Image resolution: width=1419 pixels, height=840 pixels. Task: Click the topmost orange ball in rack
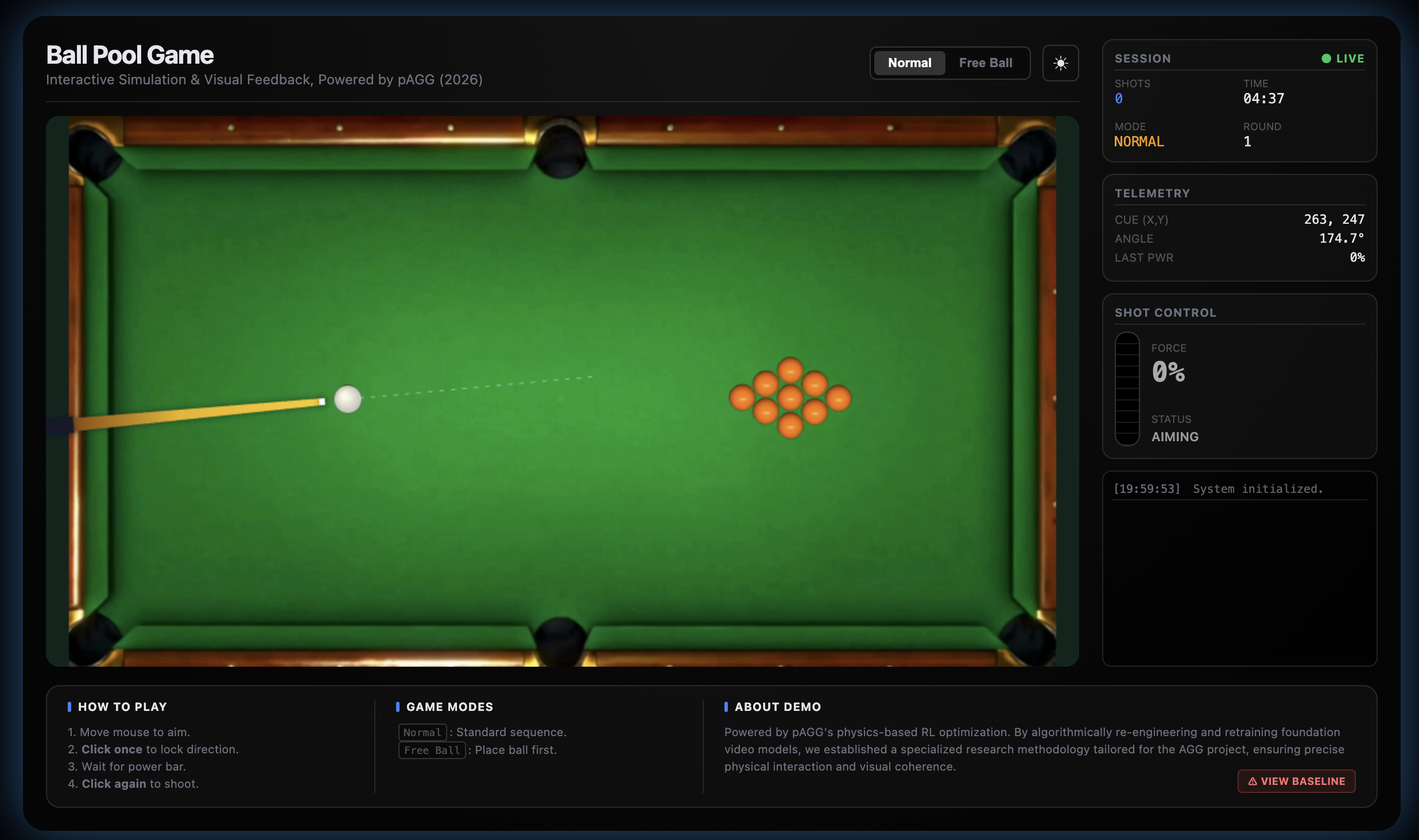click(790, 370)
